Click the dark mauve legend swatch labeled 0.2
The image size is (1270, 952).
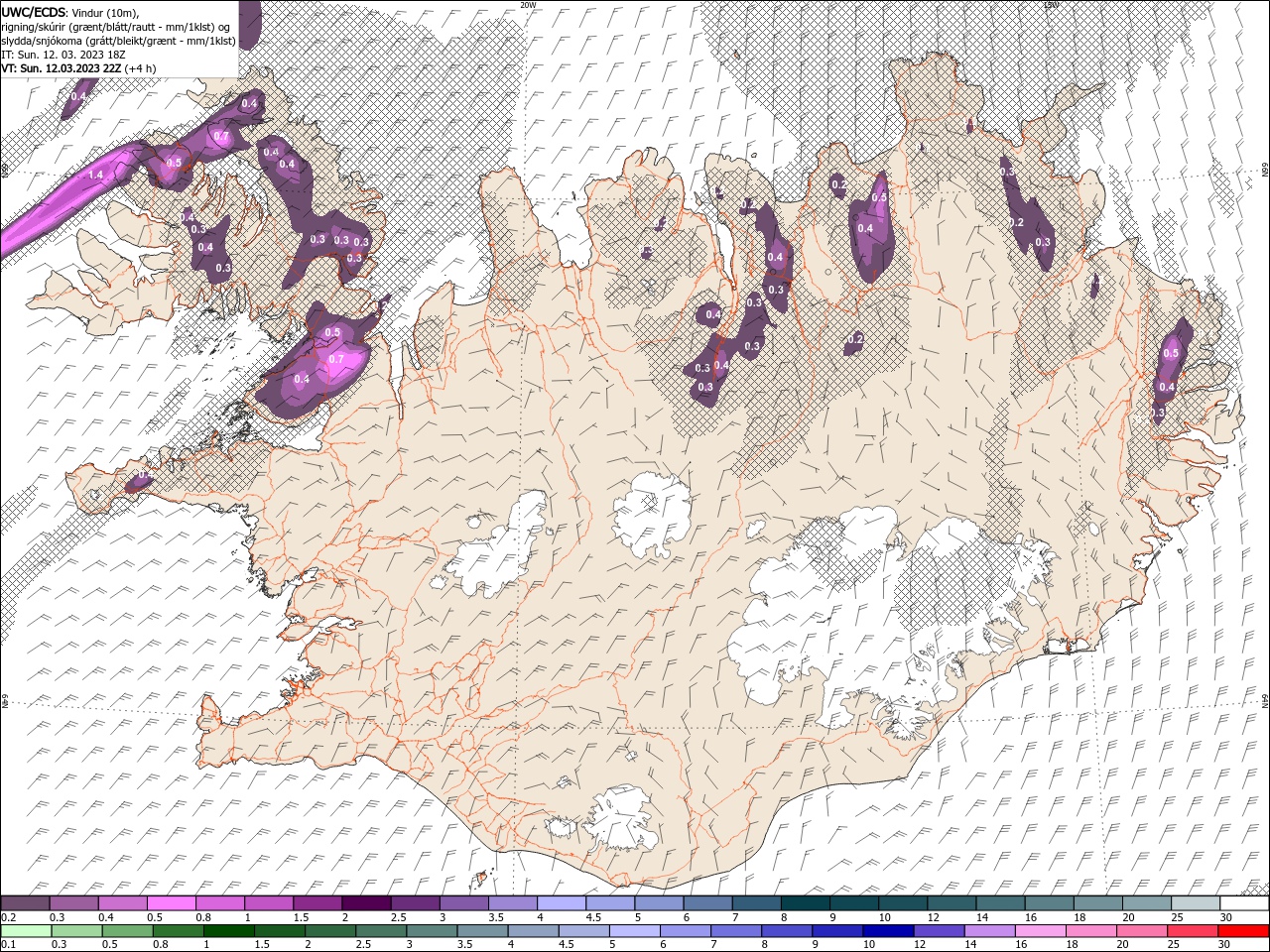[x=25, y=903]
